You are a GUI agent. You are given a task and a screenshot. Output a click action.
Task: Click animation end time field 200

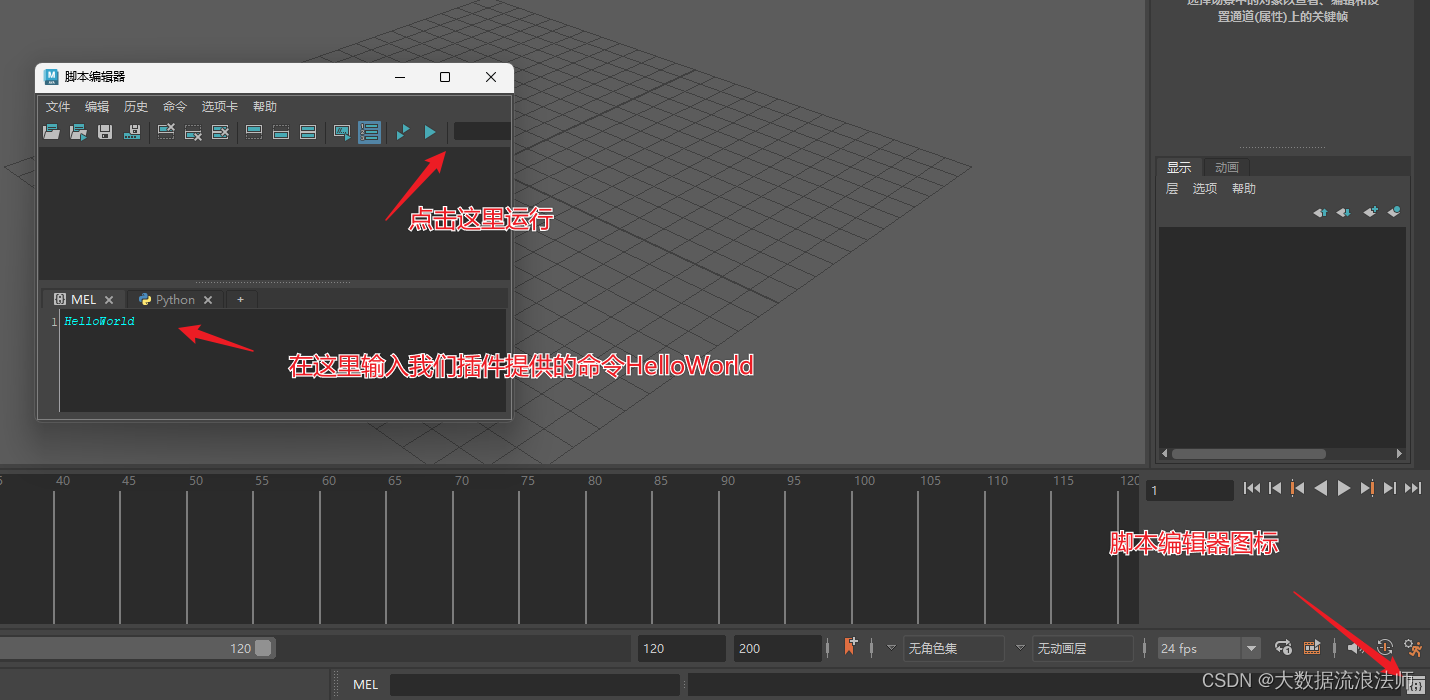click(x=778, y=648)
